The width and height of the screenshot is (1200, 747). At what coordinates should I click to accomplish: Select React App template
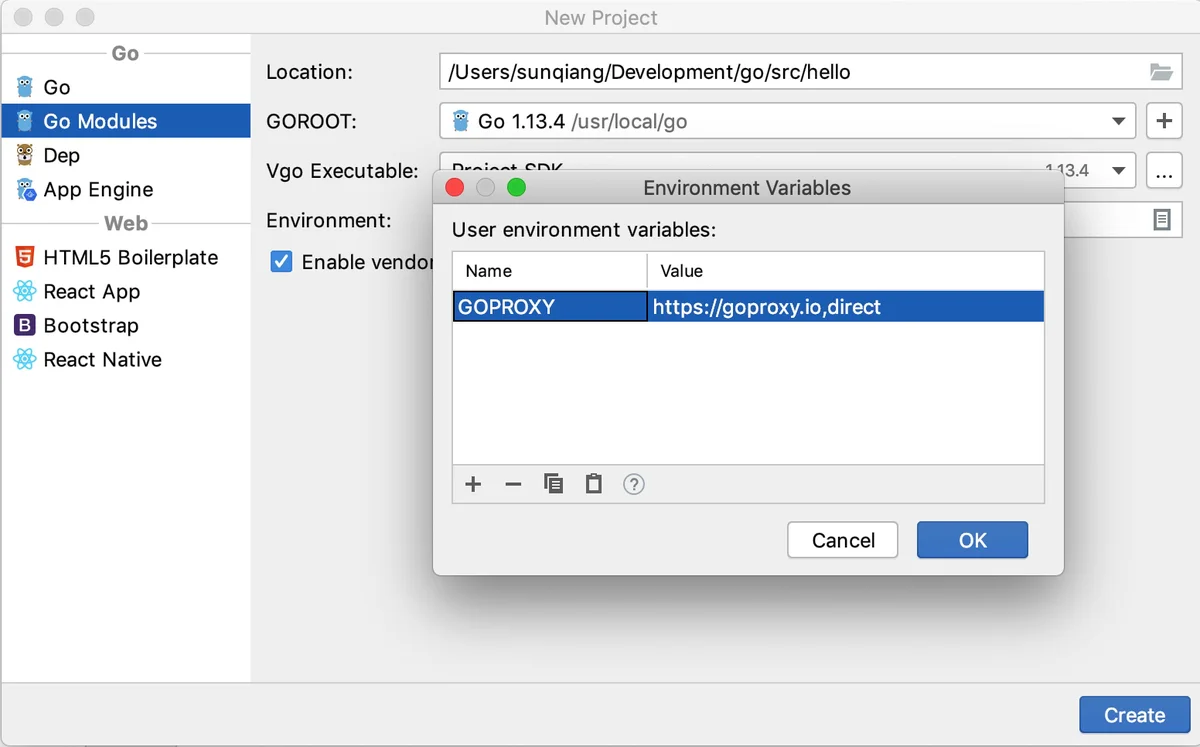tap(125, 291)
